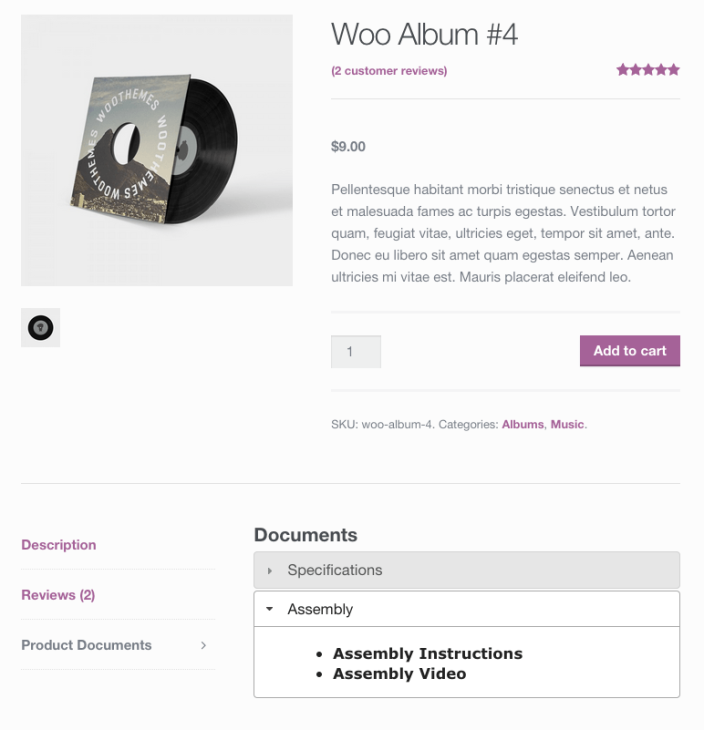Open the Assembly Video document
This screenshot has width=704, height=730.
pyautogui.click(x=400, y=674)
